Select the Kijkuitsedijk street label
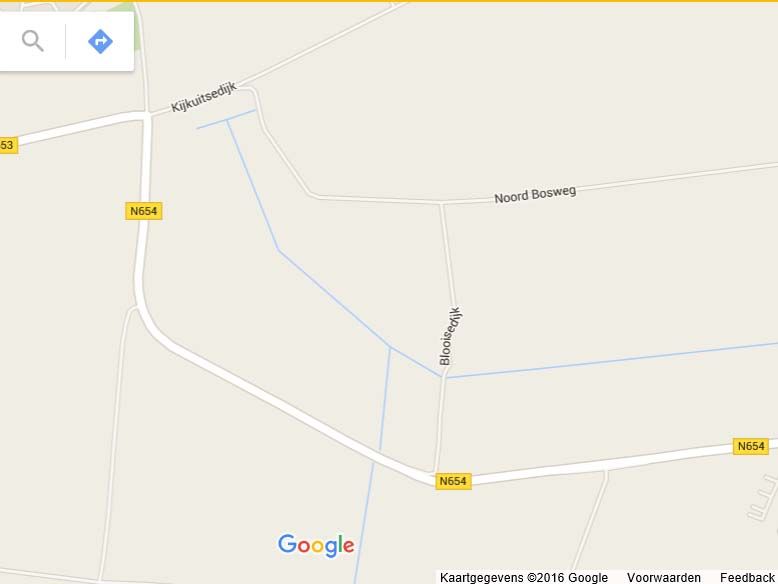778x584 pixels. [x=204, y=98]
